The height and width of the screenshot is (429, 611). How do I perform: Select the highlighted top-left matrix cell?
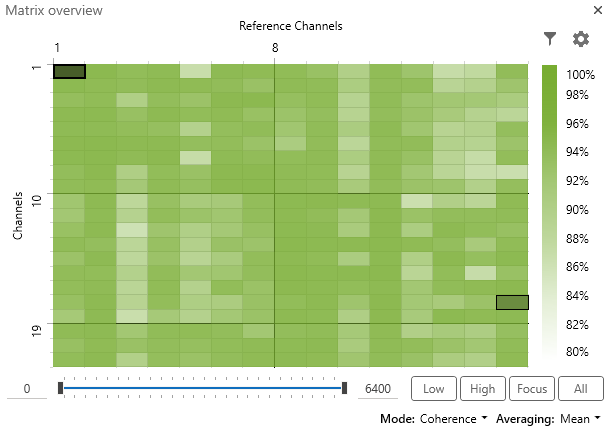coord(69,71)
